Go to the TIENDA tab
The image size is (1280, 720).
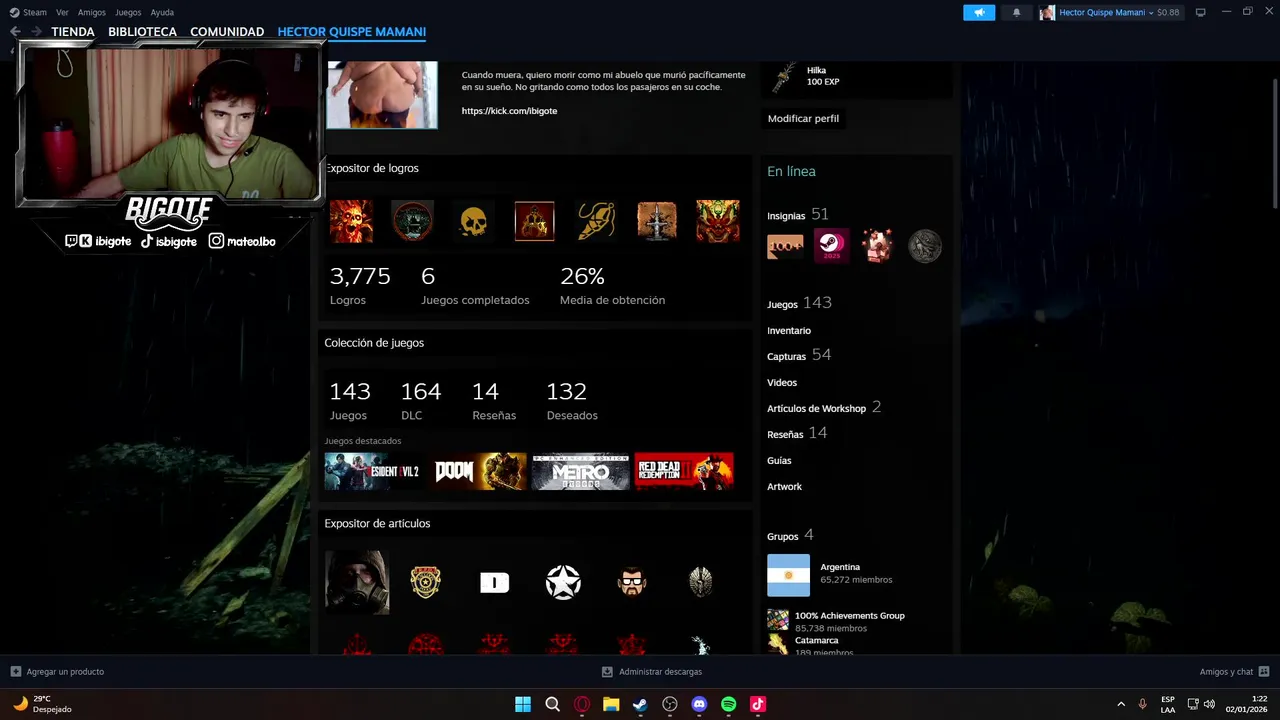[73, 32]
